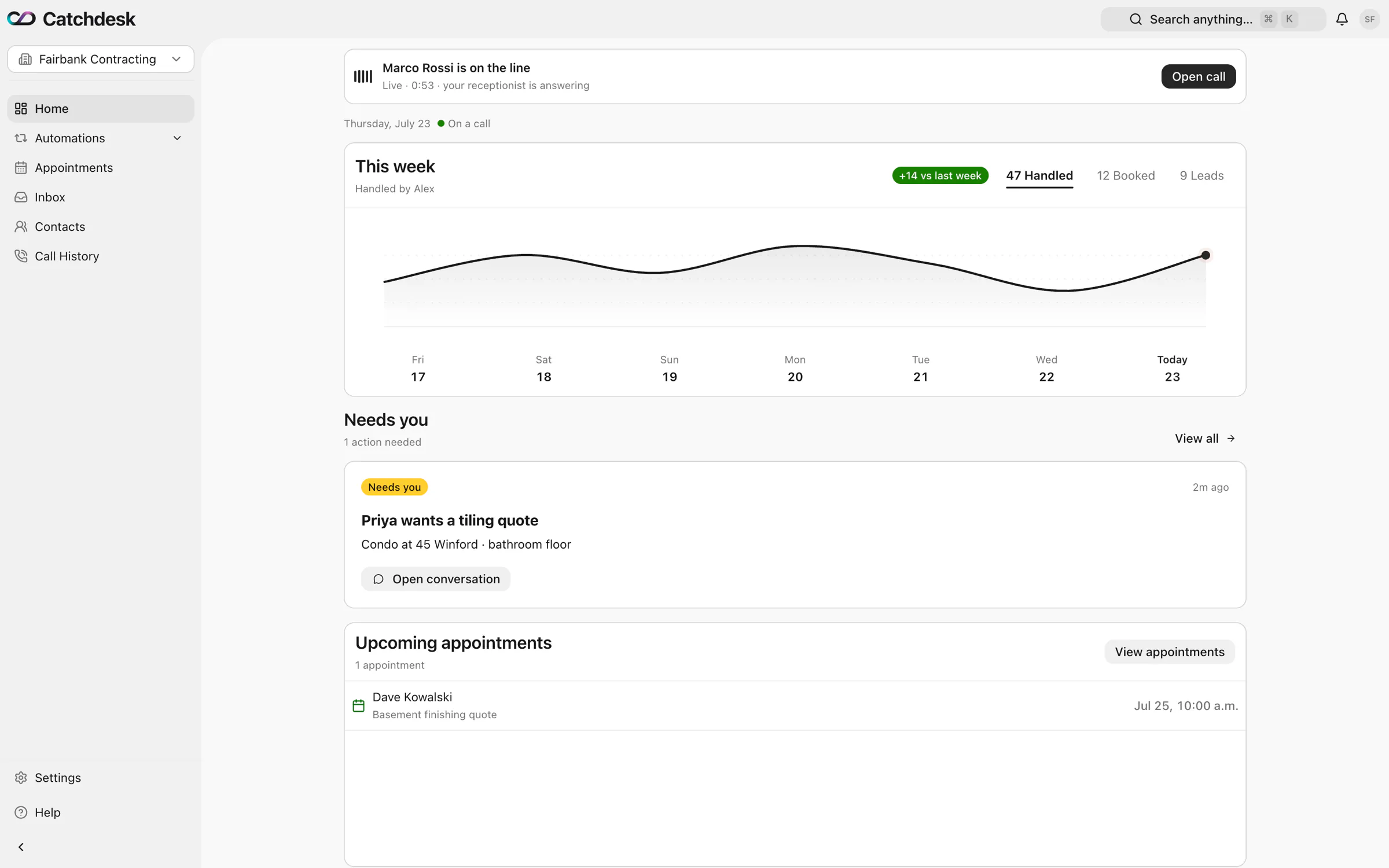This screenshot has height=868, width=1389.
Task: Click the Call History phone icon
Action: point(21,256)
